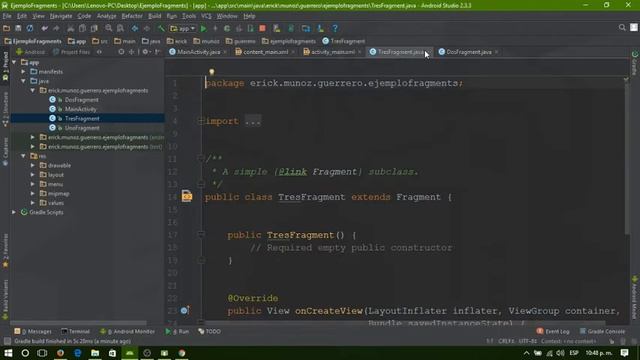Image resolution: width=640 pixels, height=360 pixels.
Task: Click the Find magnifier icon
Action: point(109,28)
